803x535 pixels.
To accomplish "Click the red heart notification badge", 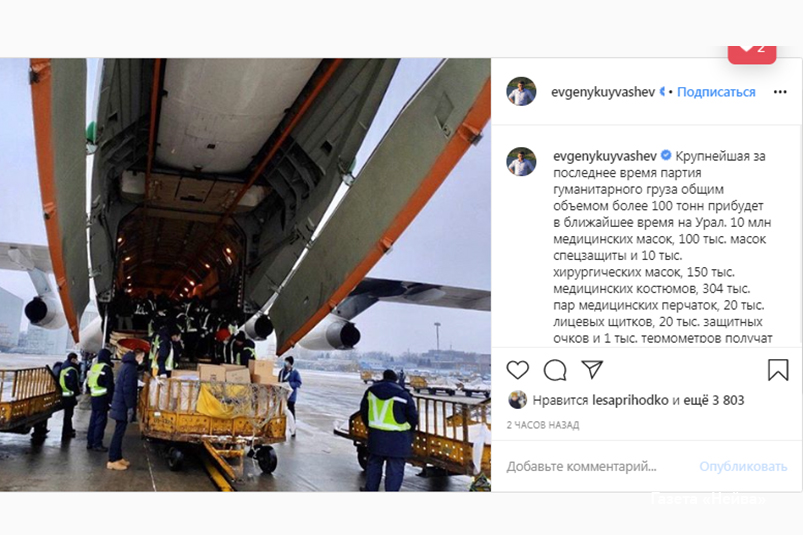I will point(752,53).
